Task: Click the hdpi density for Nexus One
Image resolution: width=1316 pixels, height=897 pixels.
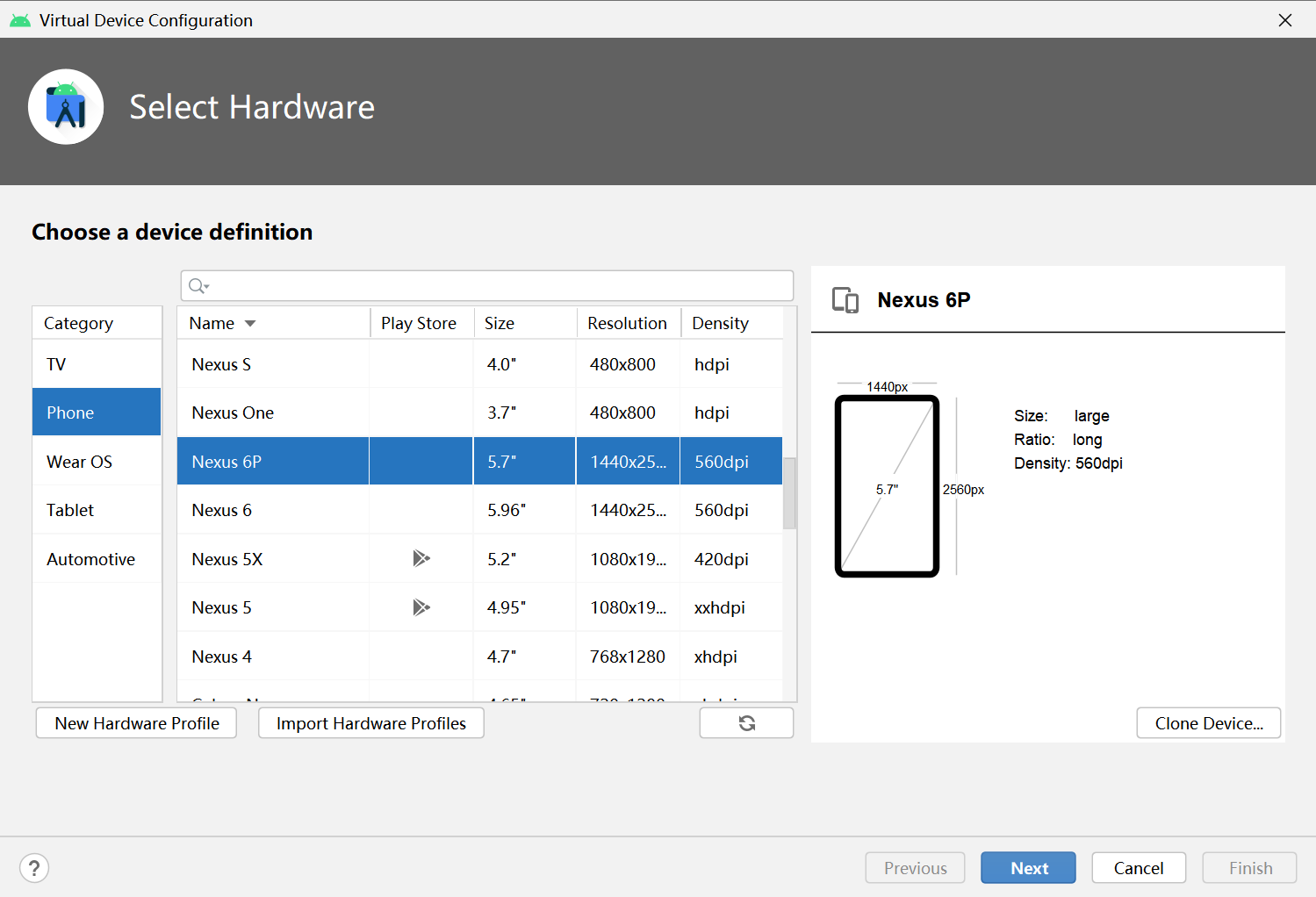Action: point(712,413)
